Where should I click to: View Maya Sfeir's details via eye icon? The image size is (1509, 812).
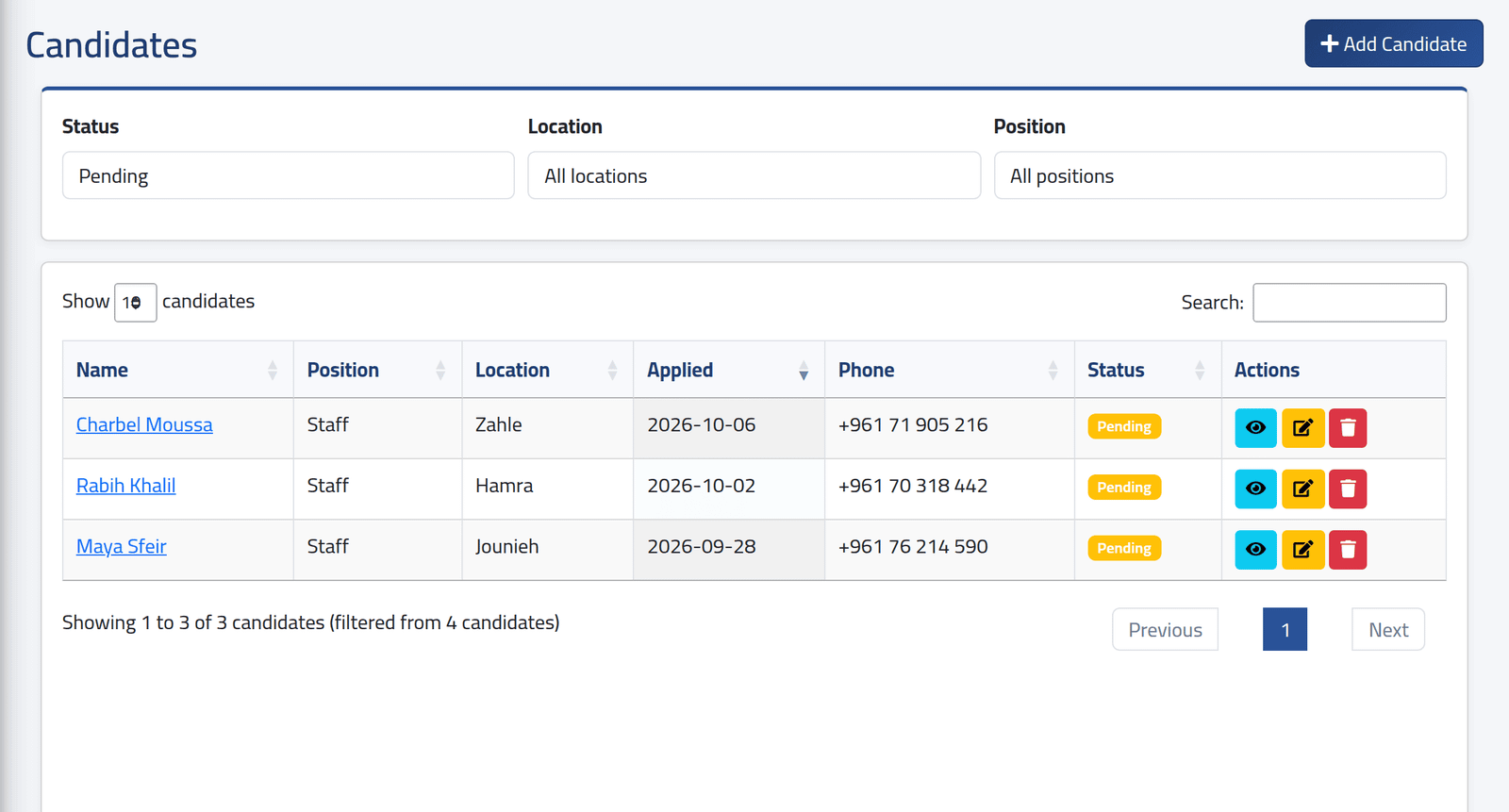[x=1255, y=549]
